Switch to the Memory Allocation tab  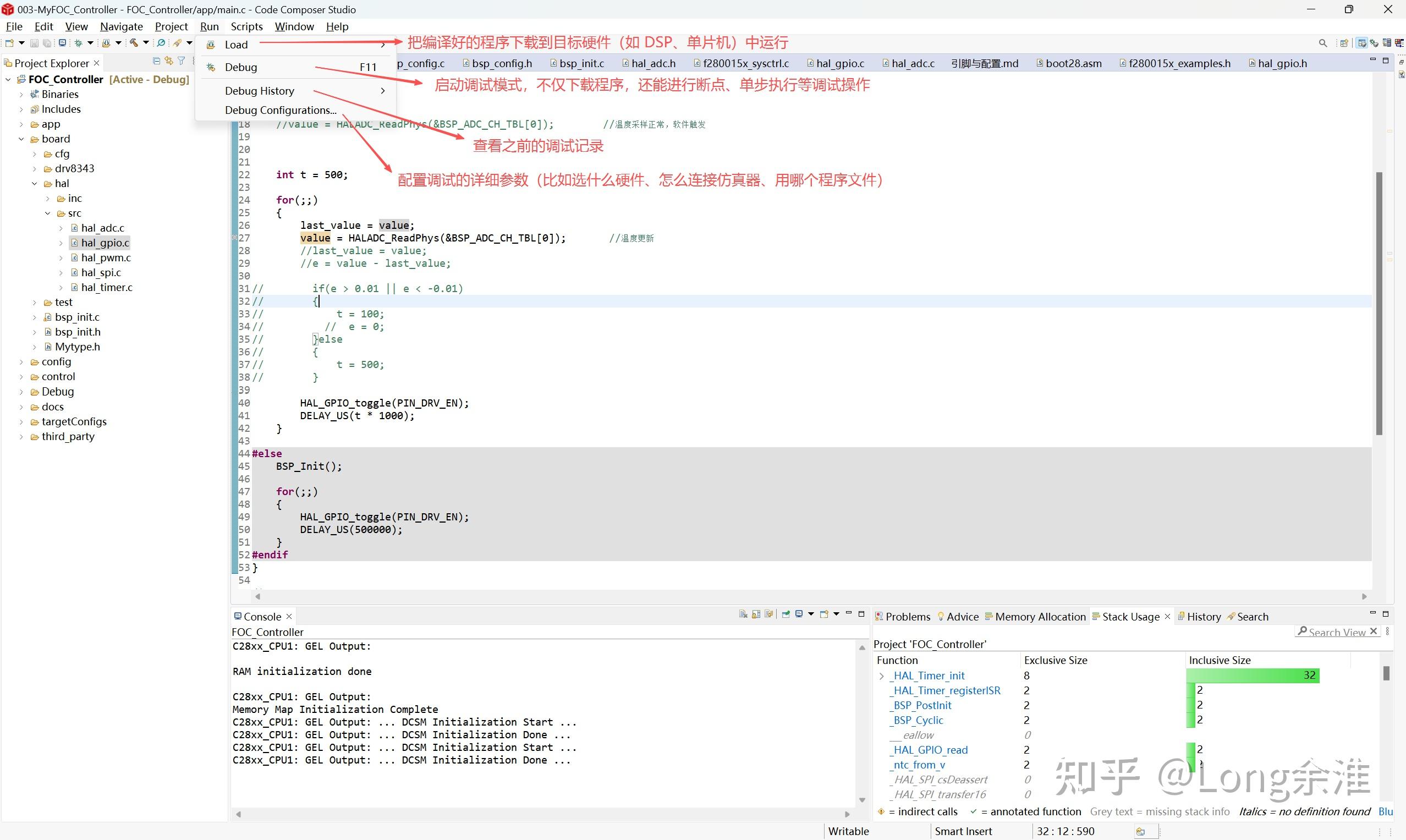point(1035,617)
